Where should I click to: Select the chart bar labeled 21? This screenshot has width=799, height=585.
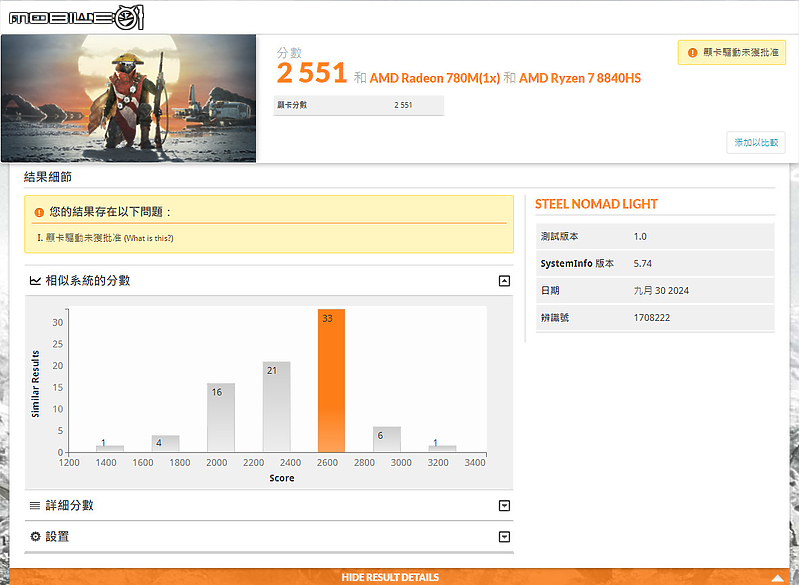(x=276, y=407)
